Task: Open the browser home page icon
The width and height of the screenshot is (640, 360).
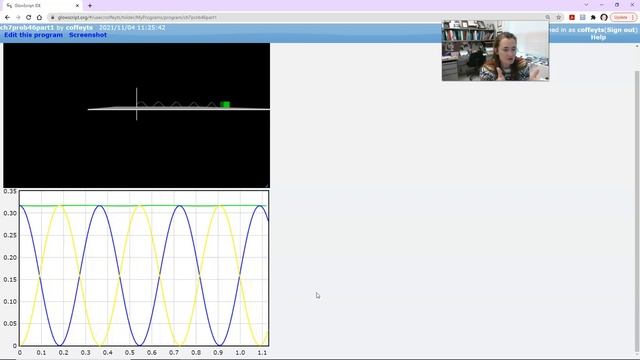Action: (x=39, y=18)
